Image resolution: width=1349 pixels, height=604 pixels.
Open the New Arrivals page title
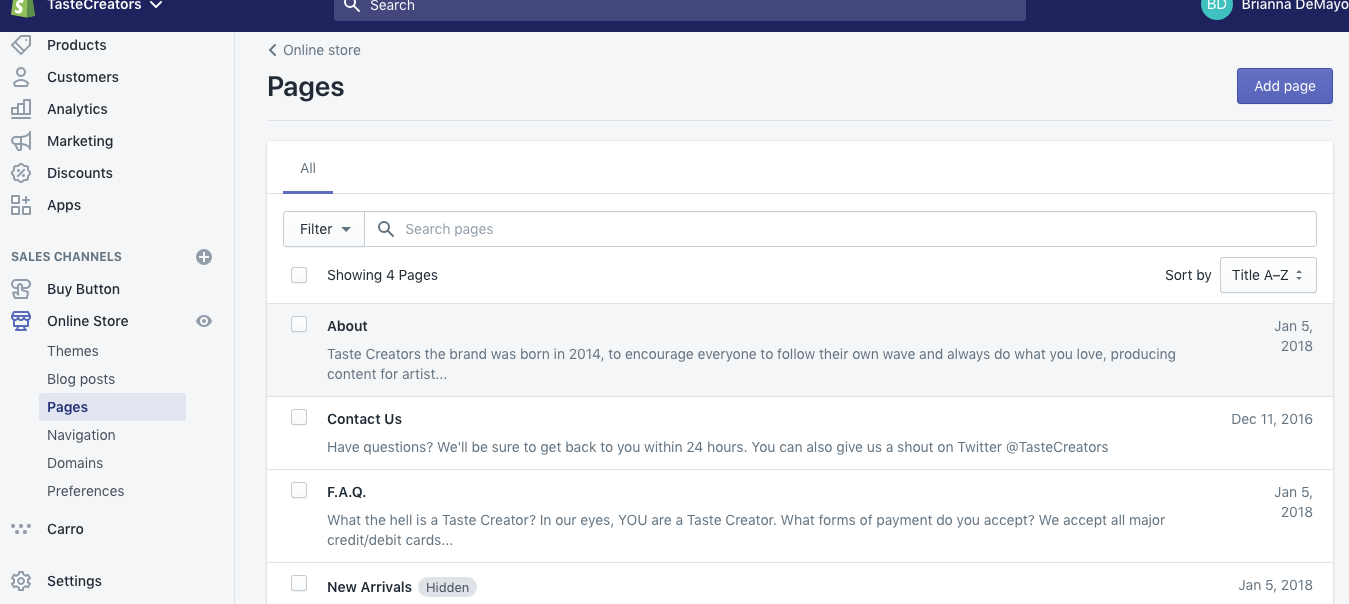369,587
